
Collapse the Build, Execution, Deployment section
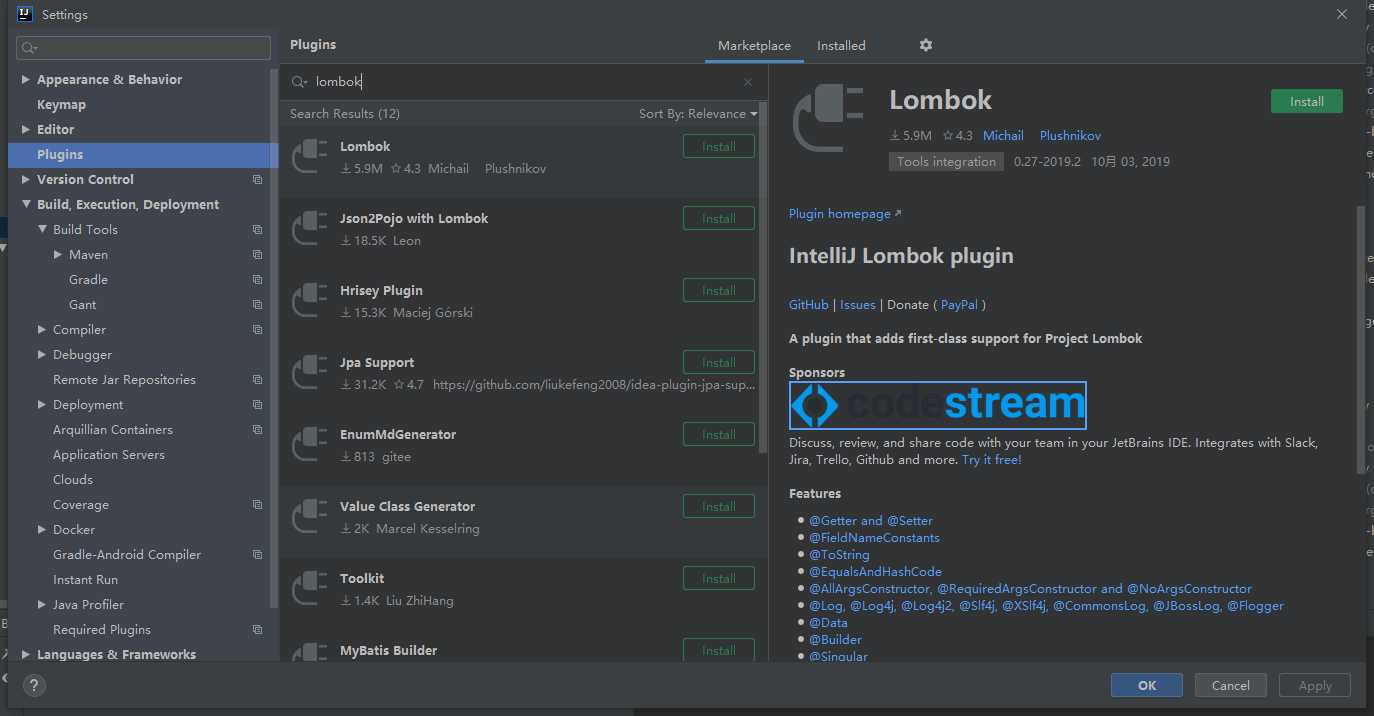pyautogui.click(x=26, y=205)
